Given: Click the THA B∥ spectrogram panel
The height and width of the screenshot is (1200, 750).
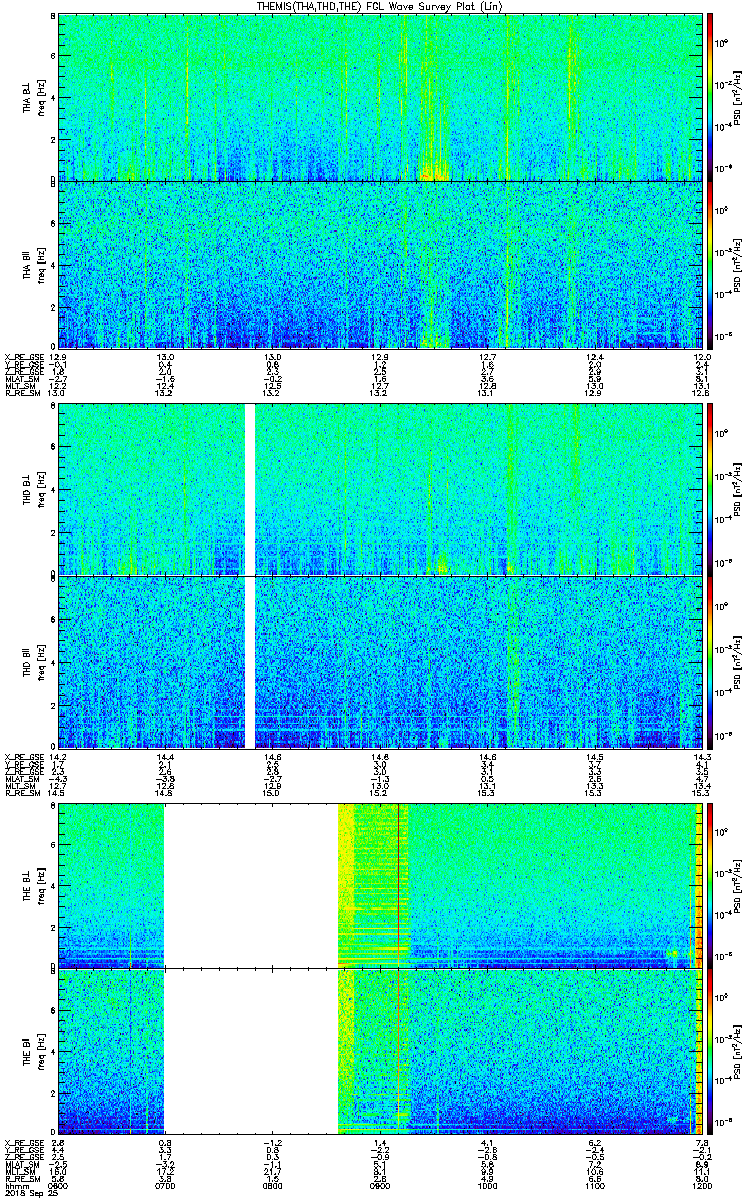Looking at the screenshot, I should [x=379, y=264].
